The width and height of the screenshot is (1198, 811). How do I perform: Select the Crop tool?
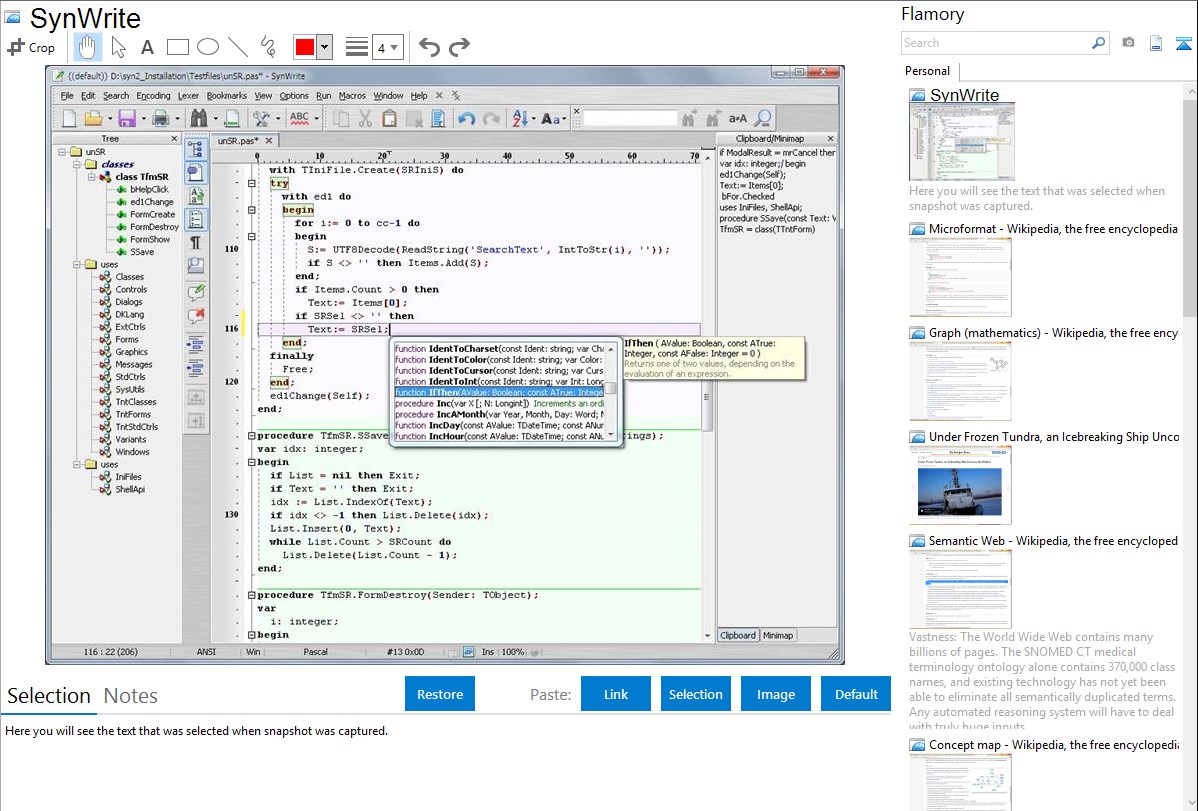point(31,47)
